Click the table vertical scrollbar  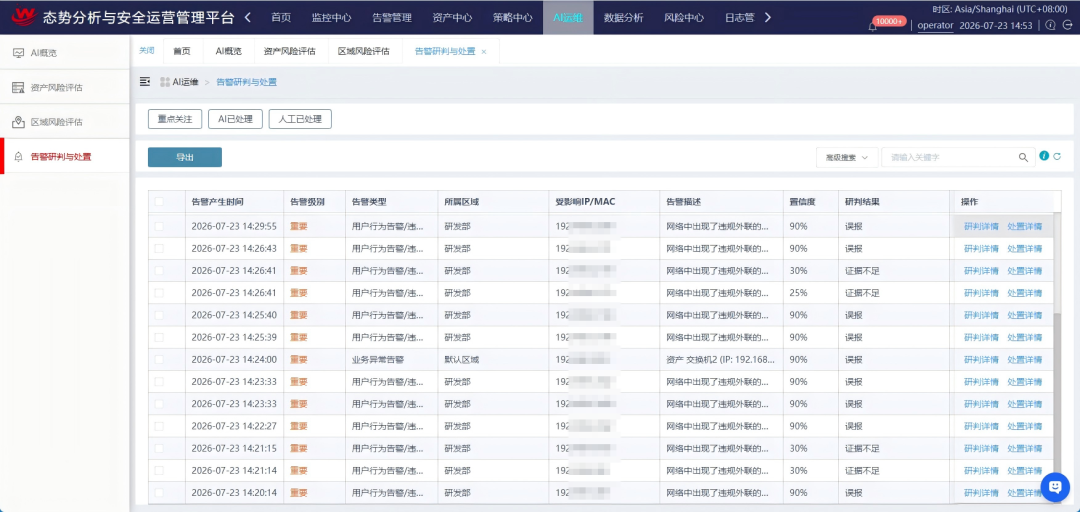pos(1058,392)
